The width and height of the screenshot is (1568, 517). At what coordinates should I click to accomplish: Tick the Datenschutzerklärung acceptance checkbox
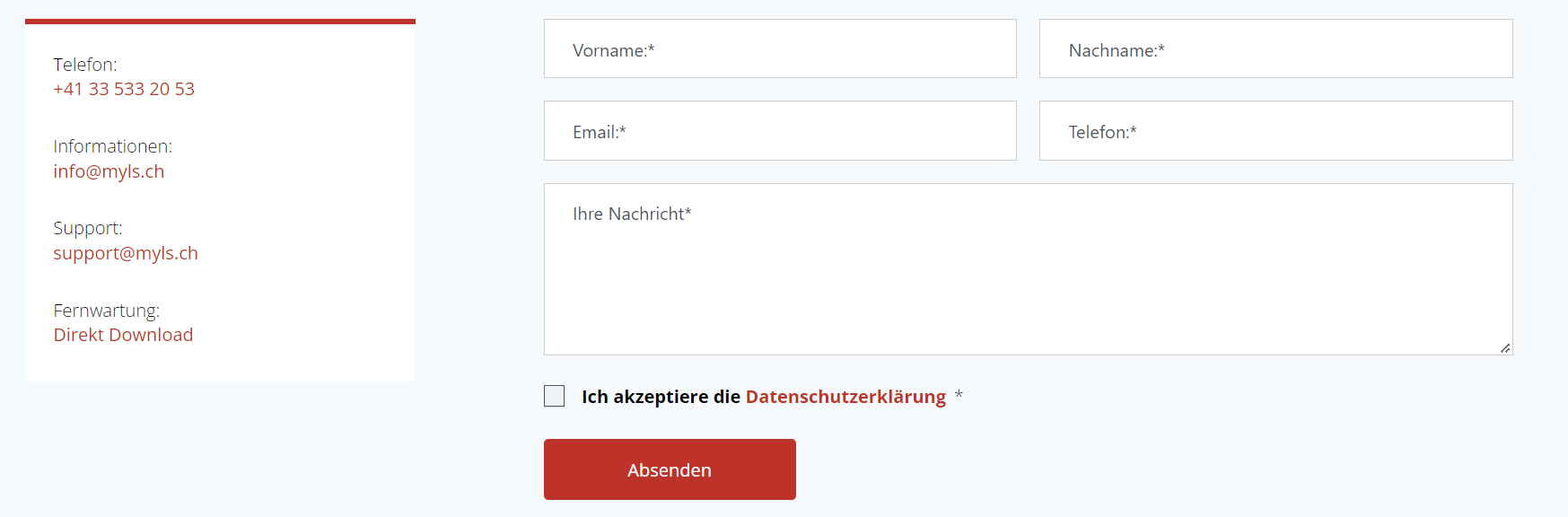click(x=555, y=396)
